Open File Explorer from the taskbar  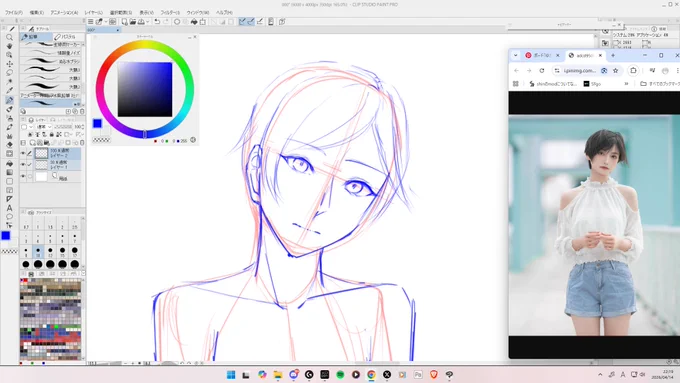click(x=278, y=375)
